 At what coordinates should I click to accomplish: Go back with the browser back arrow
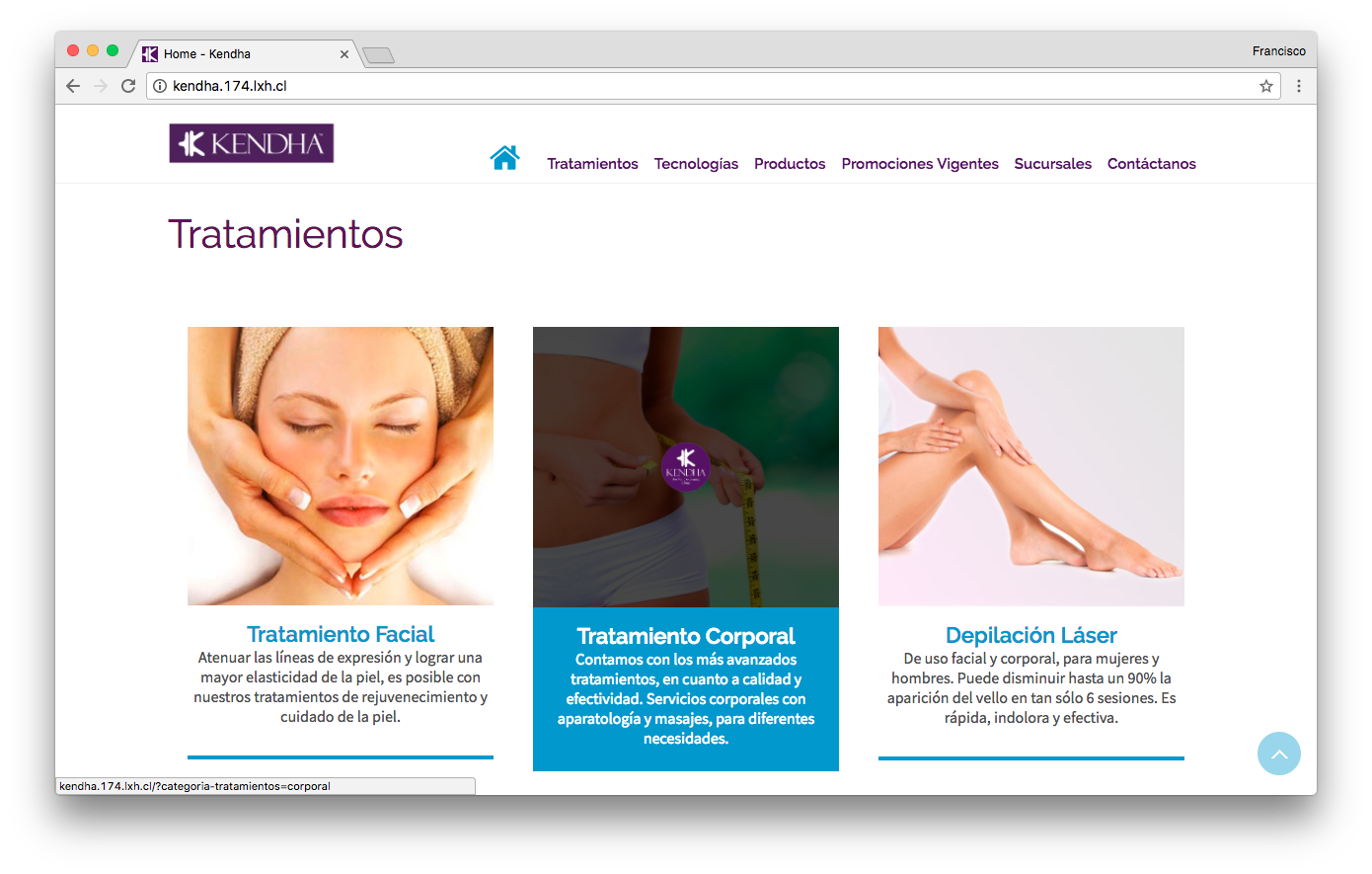[73, 86]
